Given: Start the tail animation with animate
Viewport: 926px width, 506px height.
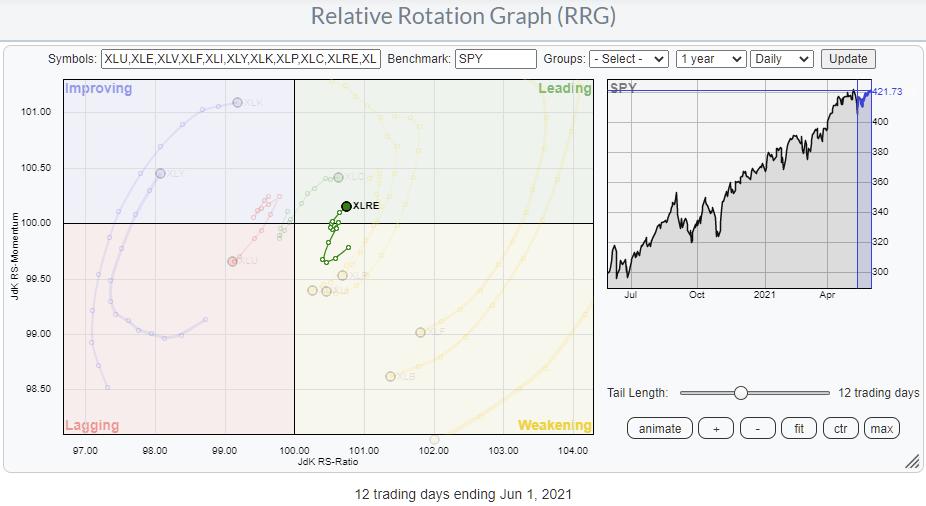Looking at the screenshot, I should 660,428.
